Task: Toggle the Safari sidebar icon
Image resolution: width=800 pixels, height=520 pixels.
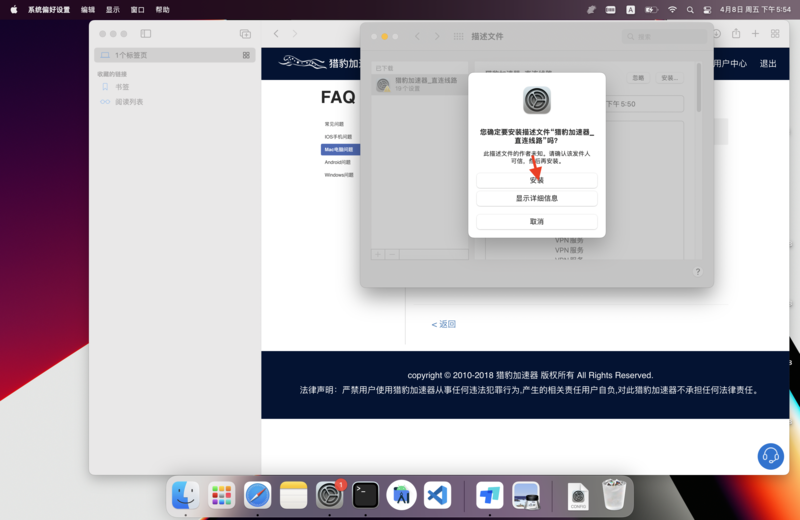Action: click(x=146, y=34)
